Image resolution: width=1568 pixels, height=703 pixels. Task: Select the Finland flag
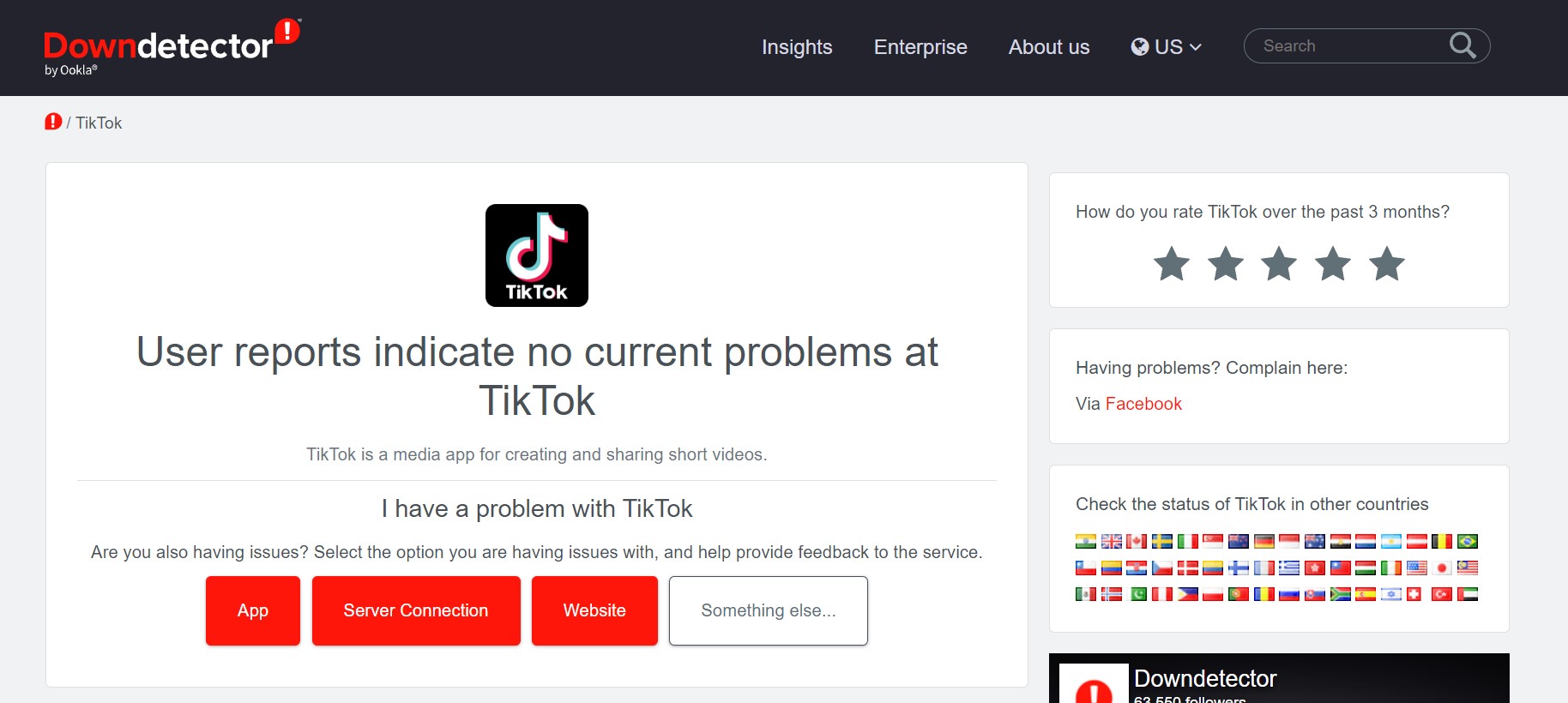(1239, 568)
